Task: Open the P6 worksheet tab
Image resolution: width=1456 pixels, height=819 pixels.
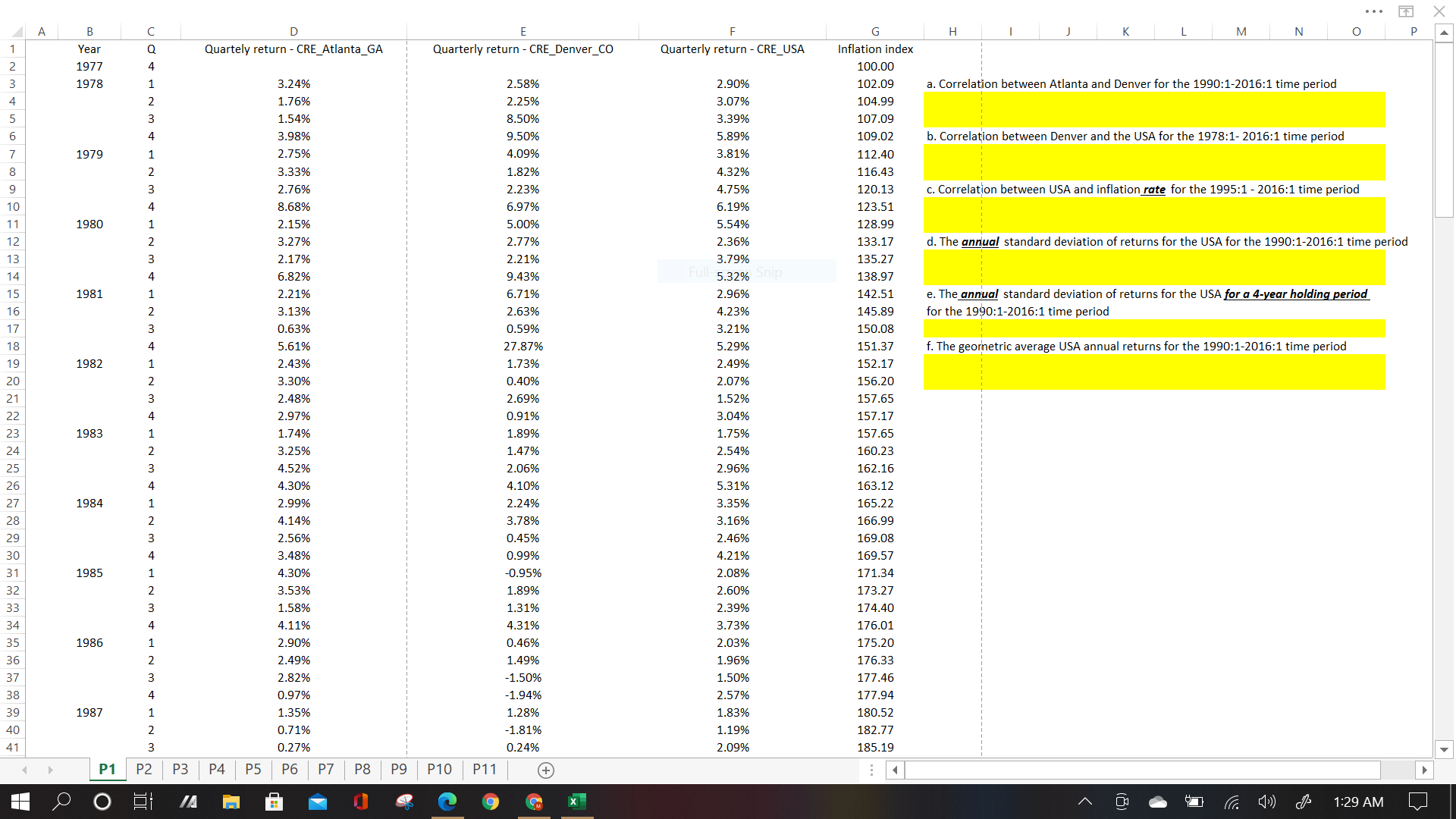Action: (x=289, y=769)
